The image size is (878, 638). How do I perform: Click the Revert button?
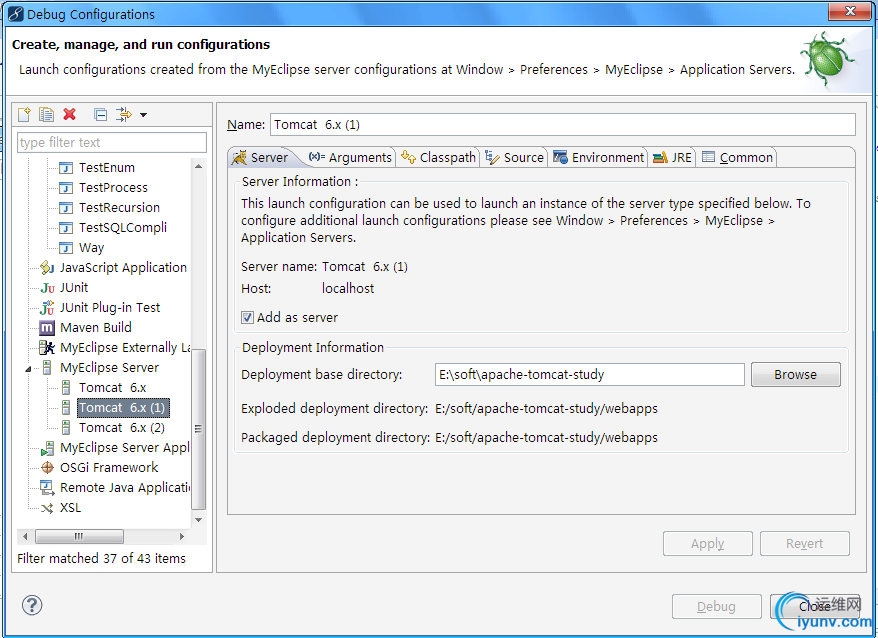pos(805,544)
